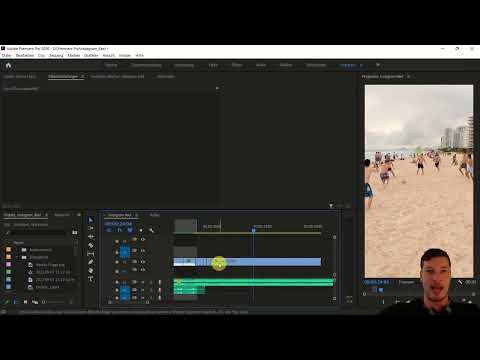Toggle nest-sequence insert button in timeline
480x360 pixels.
pos(108,230)
